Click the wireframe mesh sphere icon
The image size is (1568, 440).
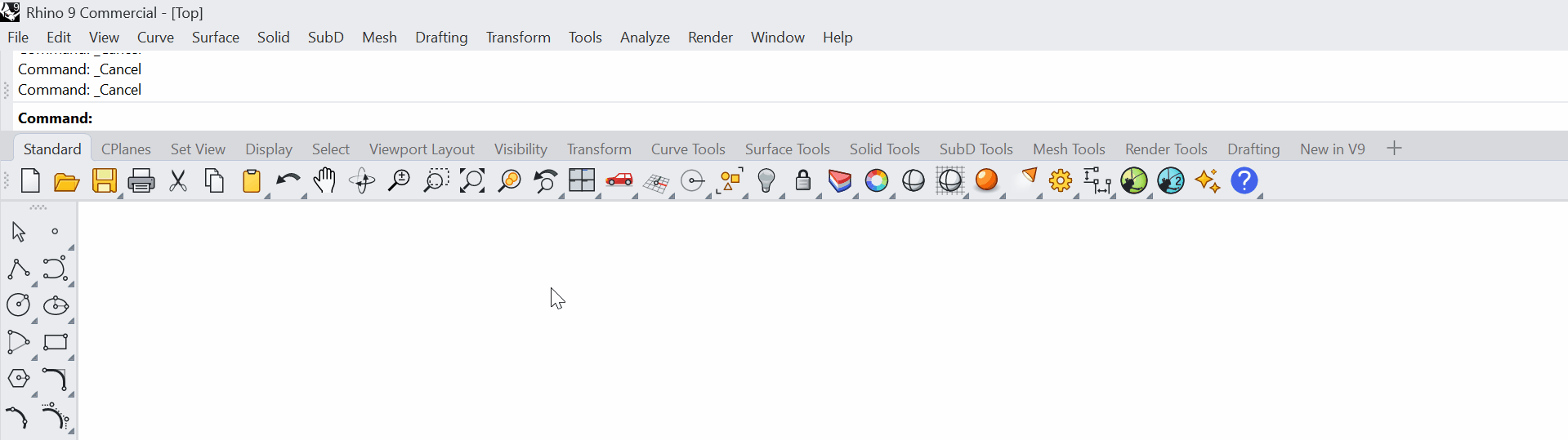(950, 180)
